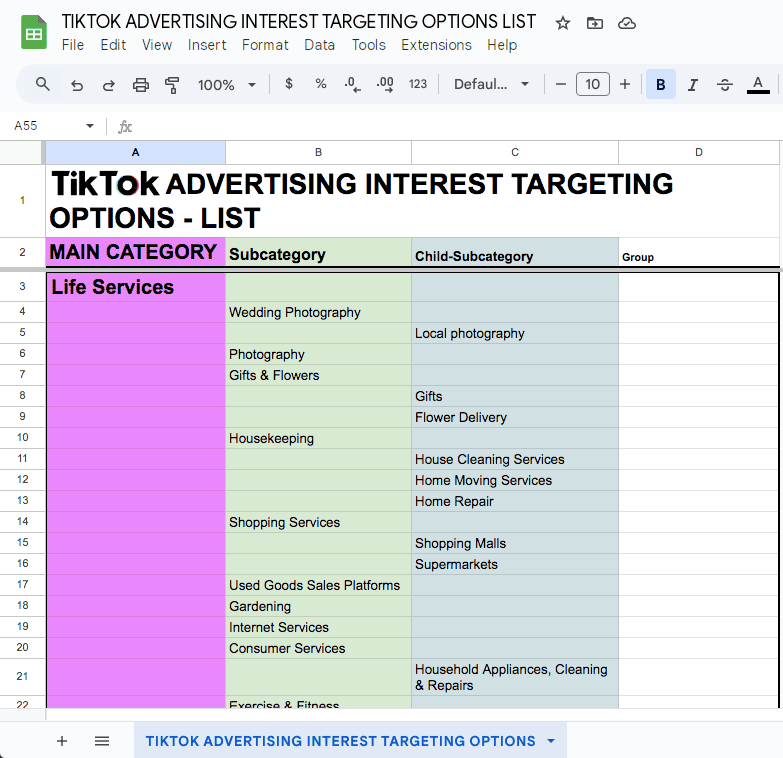This screenshot has width=783, height=758.
Task: View the cloud save status
Action: coord(627,23)
